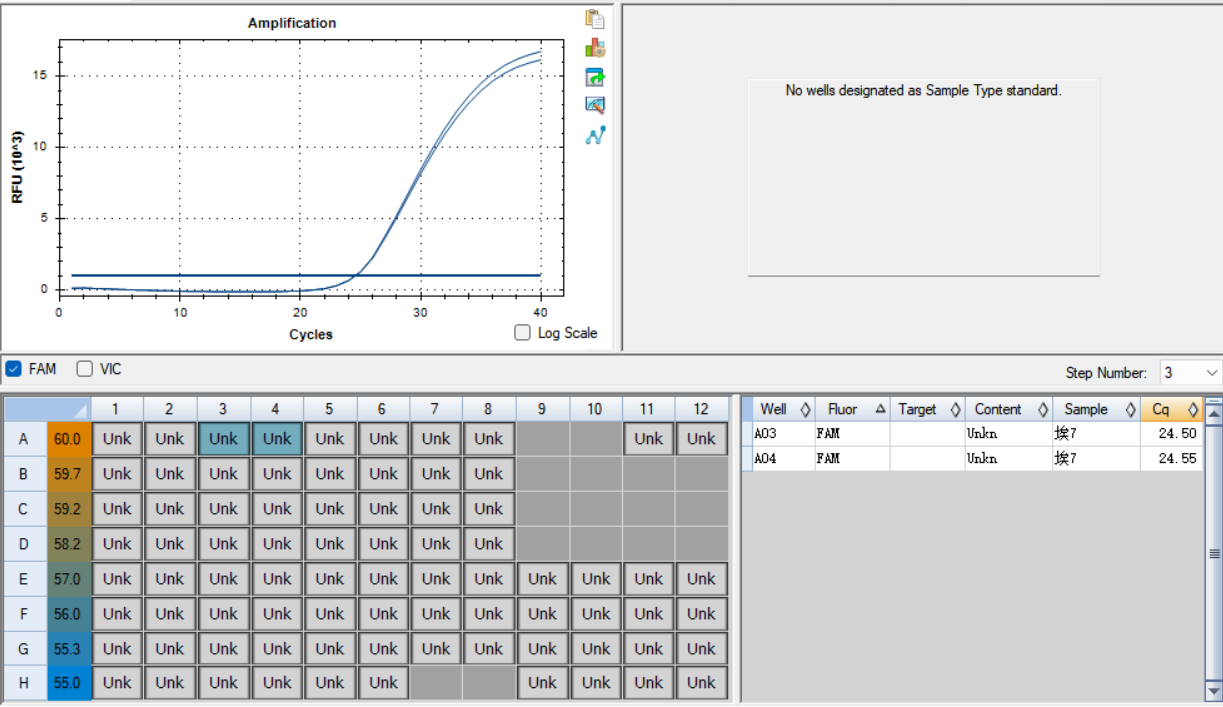This screenshot has height=707, width=1223.
Task: Click the Cq value 24.55
Action: [x=1178, y=458]
